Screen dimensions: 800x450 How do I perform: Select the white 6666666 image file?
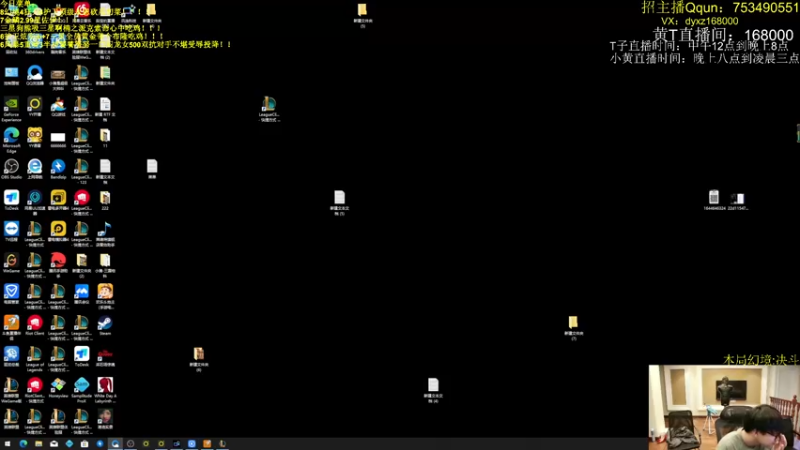58,139
